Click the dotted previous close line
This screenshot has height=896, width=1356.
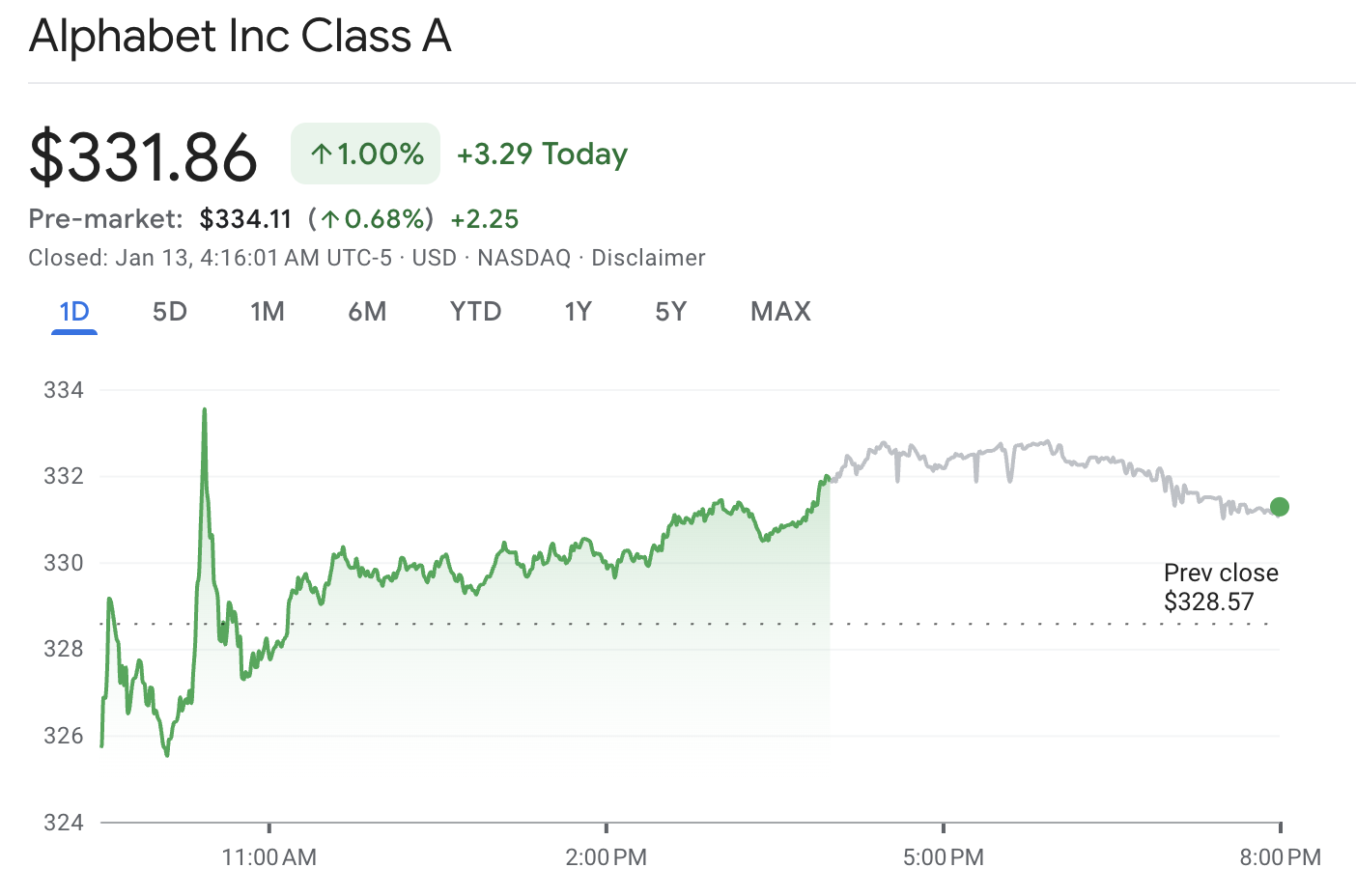[676, 624]
